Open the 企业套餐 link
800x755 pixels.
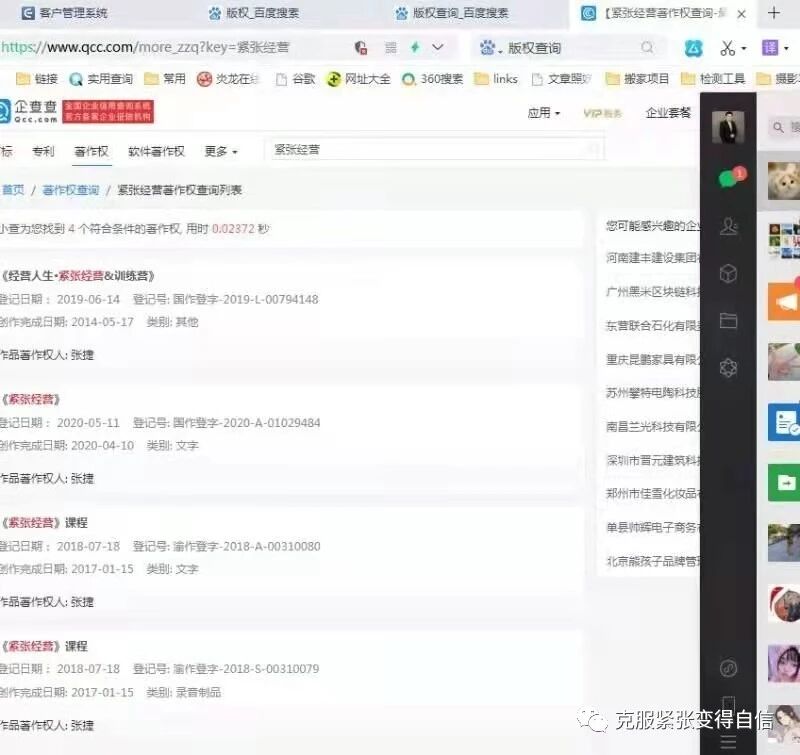click(668, 113)
